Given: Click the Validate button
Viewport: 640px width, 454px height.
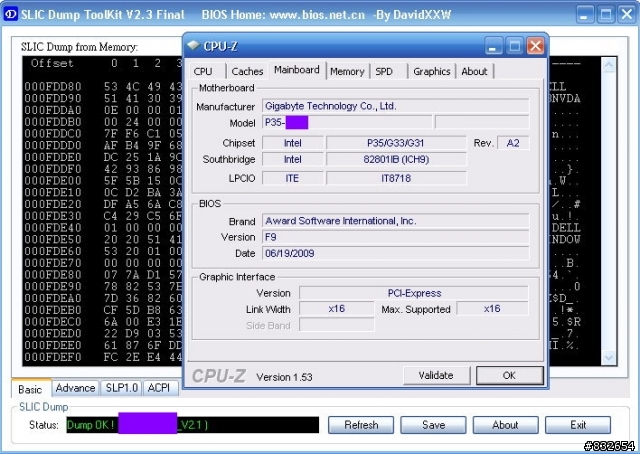Looking at the screenshot, I should pyautogui.click(x=436, y=375).
